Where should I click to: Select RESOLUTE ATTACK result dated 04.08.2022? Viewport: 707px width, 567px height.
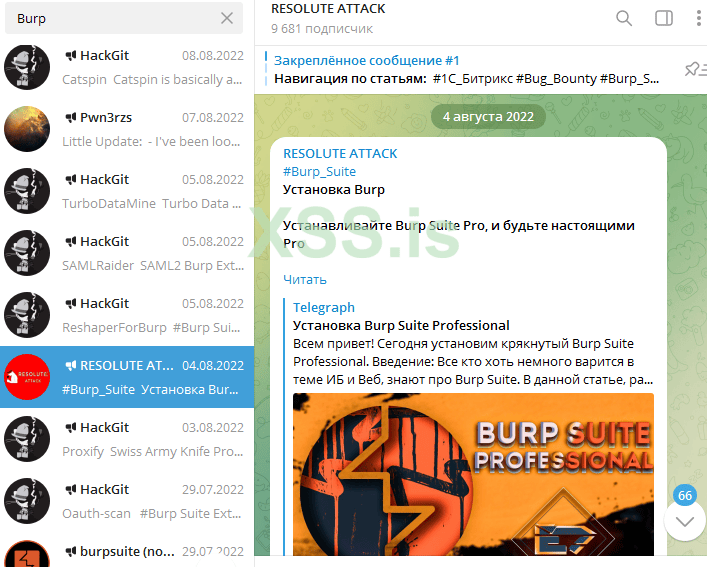point(127,377)
